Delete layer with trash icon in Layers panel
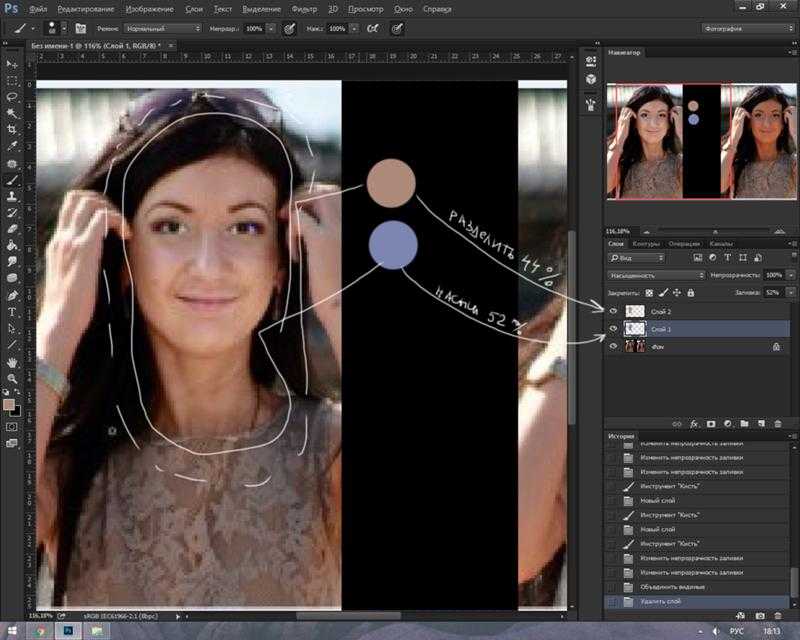The width and height of the screenshot is (800, 640). pyautogui.click(x=778, y=424)
